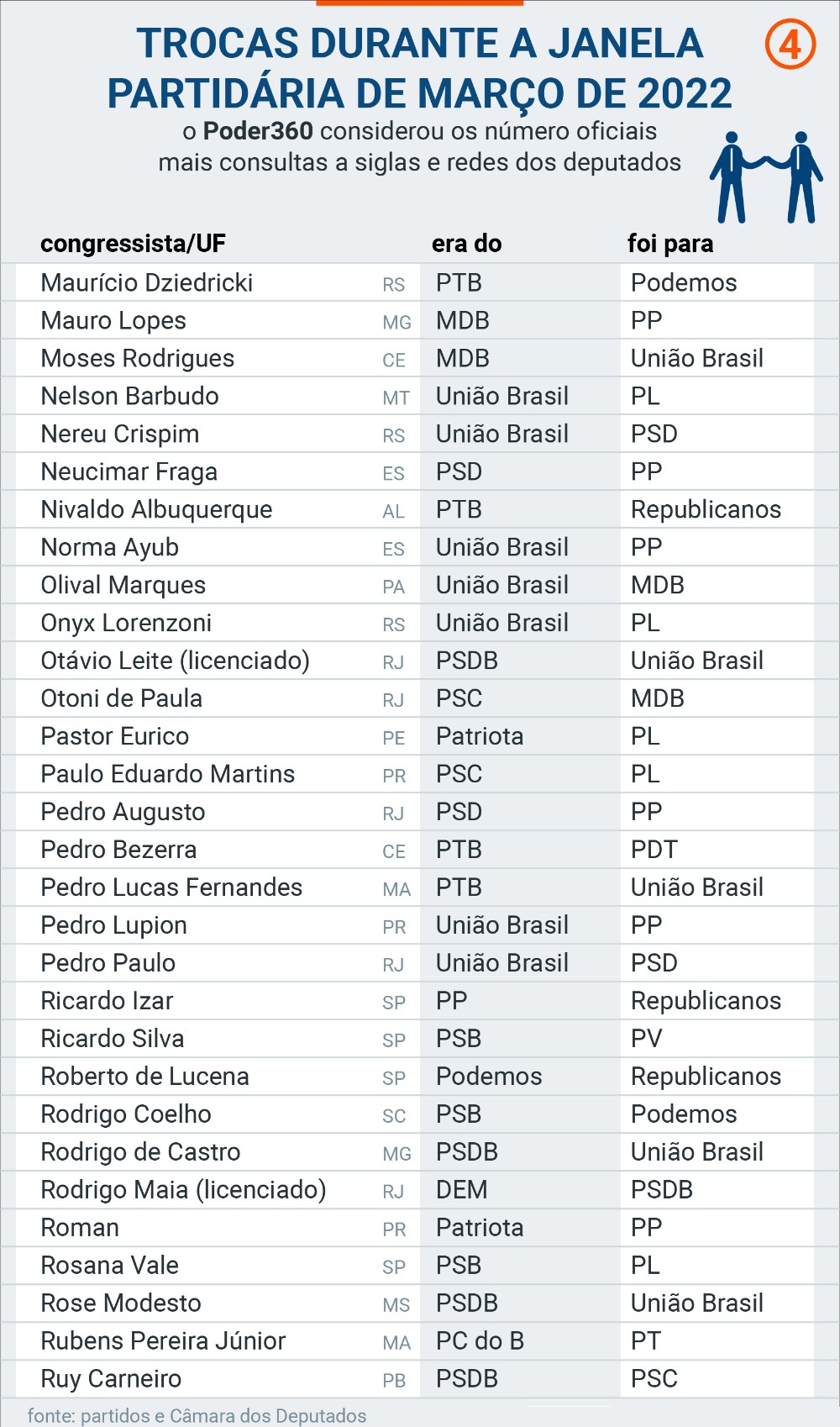Click the 'foi para' column header

tap(669, 244)
